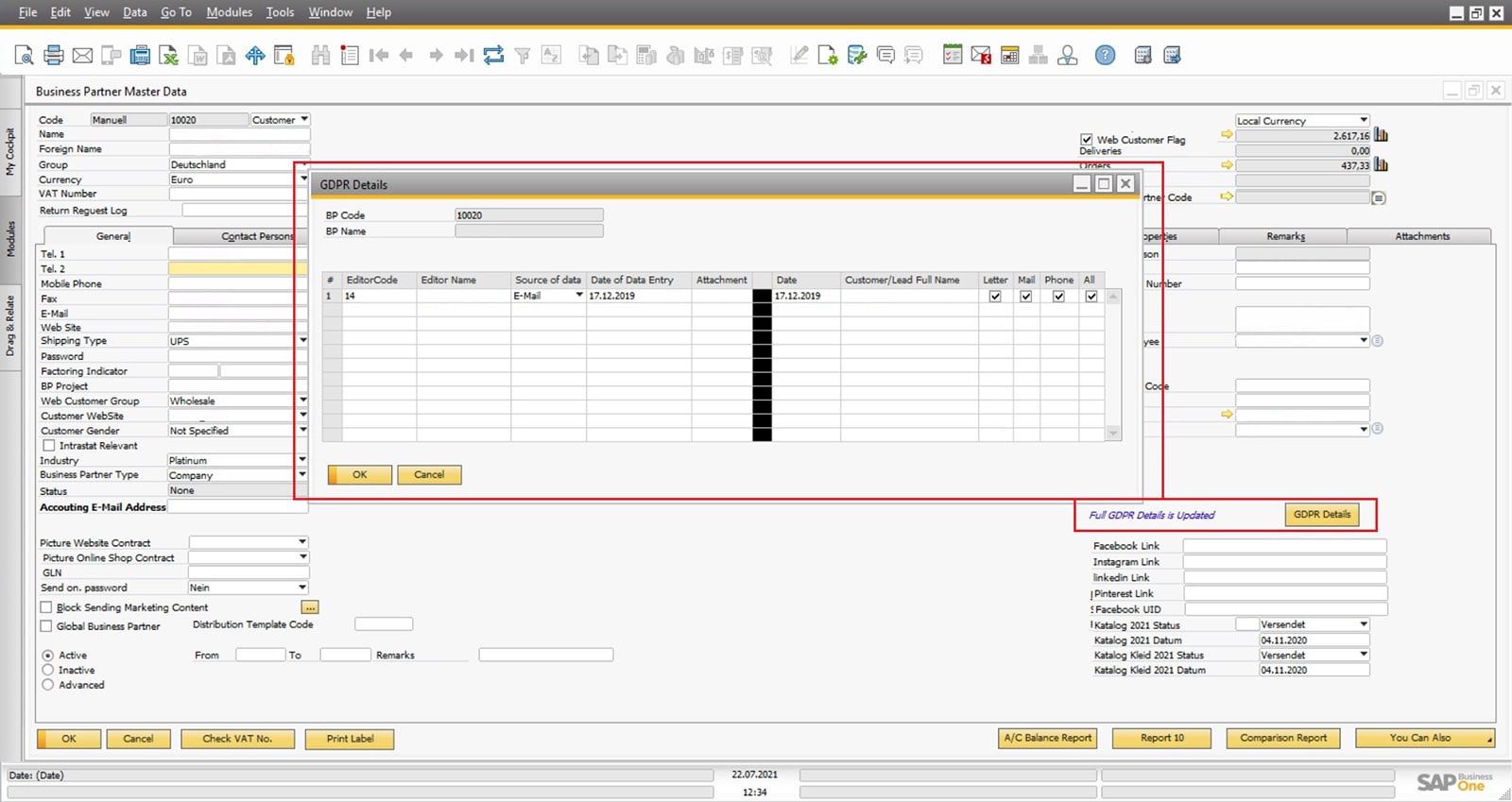The height and width of the screenshot is (802, 1512).
Task: Open the Katalog Kleid 2021 Status dropdown
Action: (1364, 655)
